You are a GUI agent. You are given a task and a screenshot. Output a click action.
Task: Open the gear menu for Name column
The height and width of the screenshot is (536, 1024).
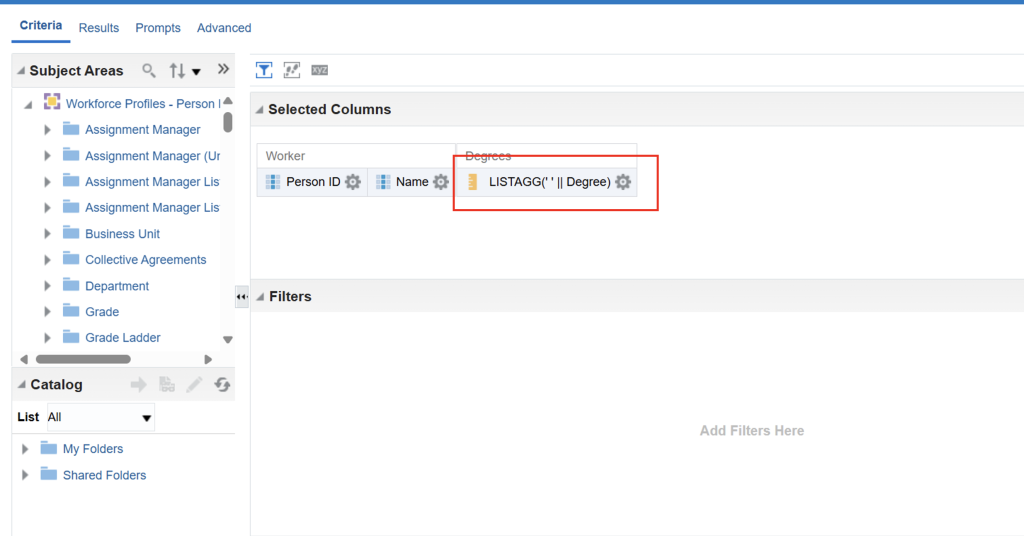441,182
